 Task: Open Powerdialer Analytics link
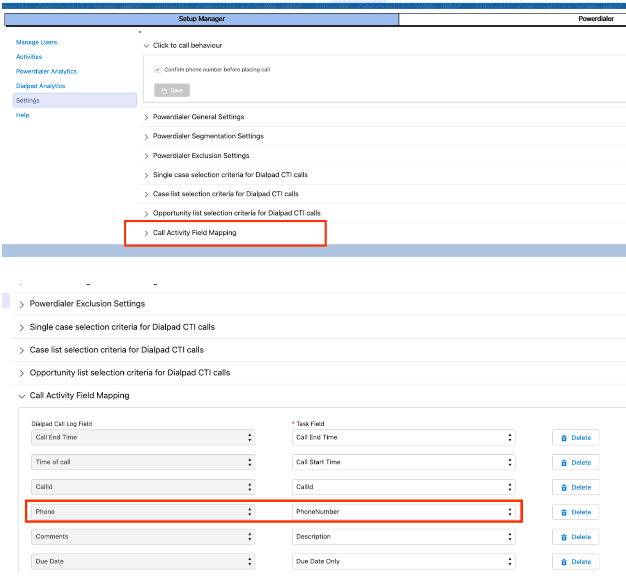(46, 71)
